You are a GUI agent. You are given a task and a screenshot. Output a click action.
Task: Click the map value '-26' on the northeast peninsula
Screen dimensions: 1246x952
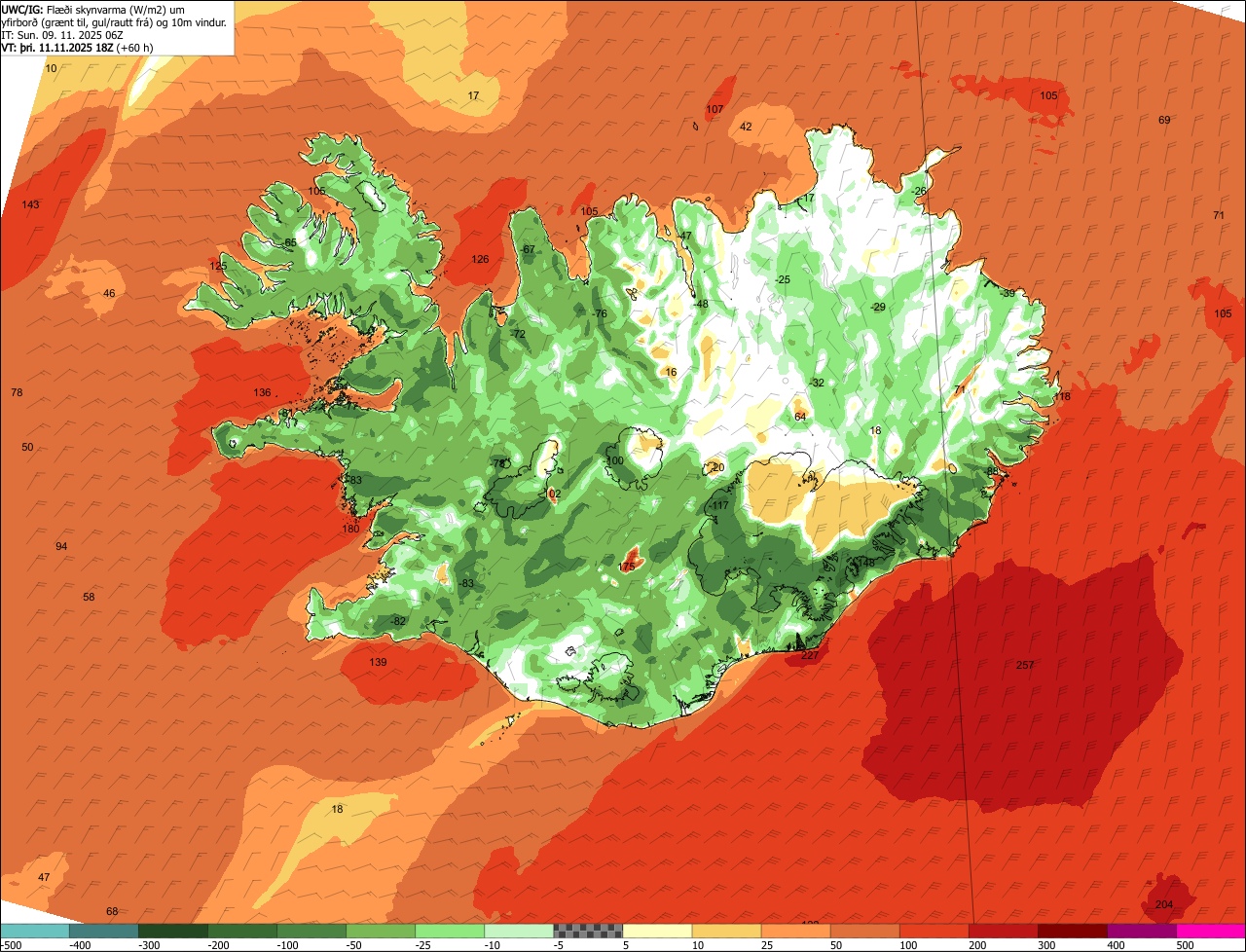click(920, 190)
